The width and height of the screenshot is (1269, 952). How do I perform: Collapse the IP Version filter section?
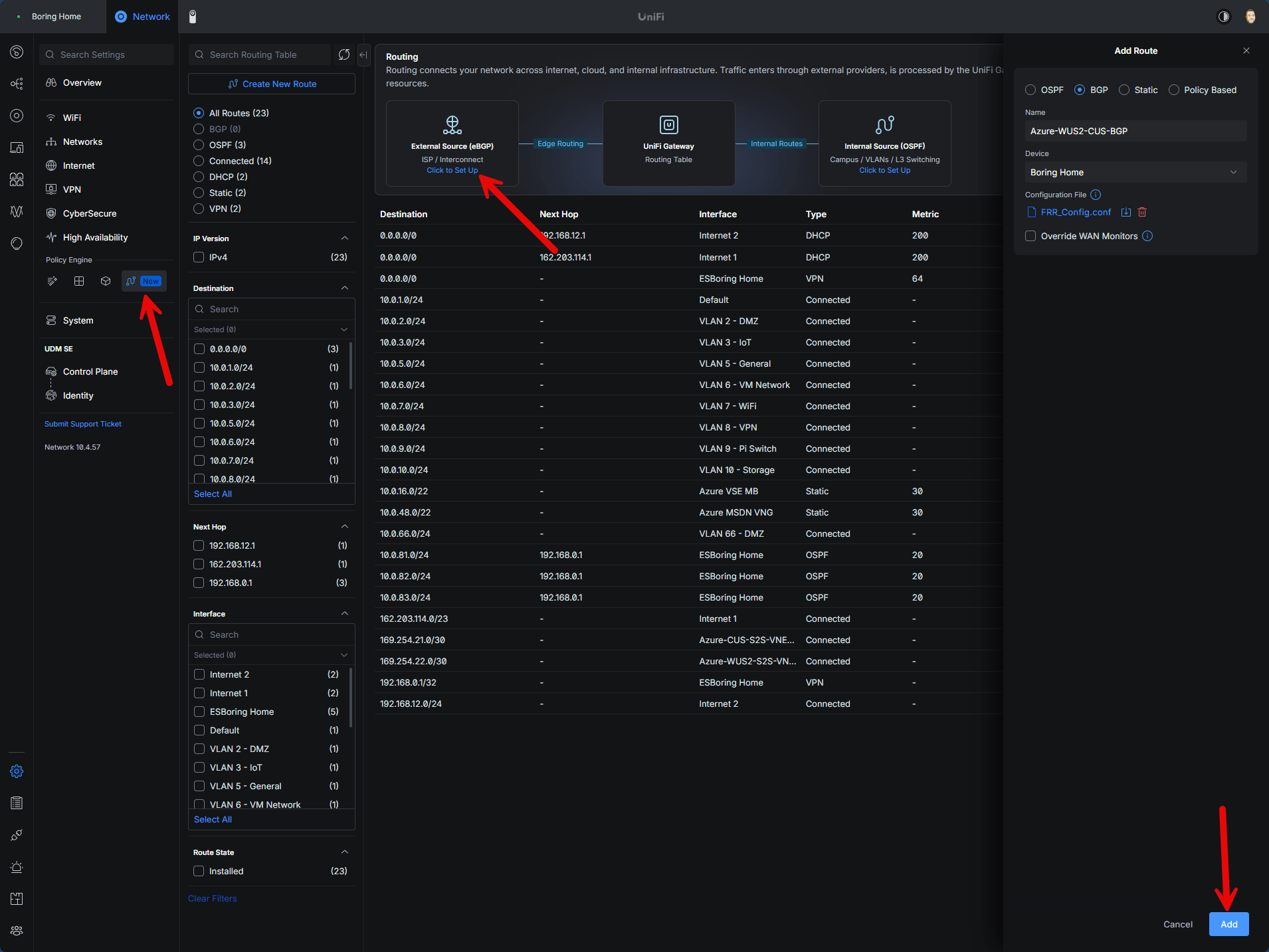pyautogui.click(x=345, y=238)
